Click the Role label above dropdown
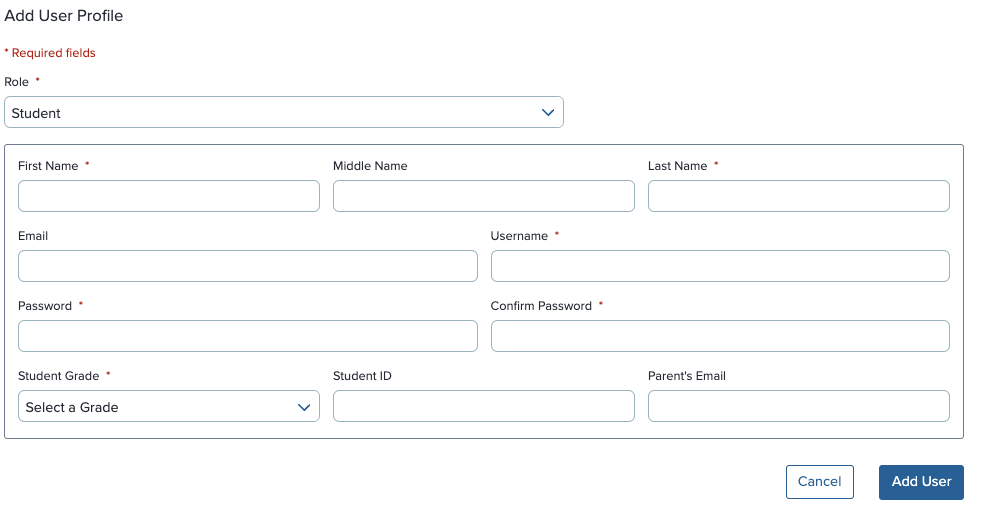 [x=16, y=82]
